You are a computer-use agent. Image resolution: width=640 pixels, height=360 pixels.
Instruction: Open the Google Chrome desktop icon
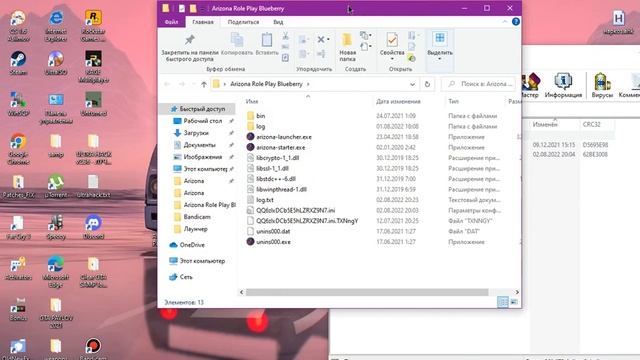[18, 149]
